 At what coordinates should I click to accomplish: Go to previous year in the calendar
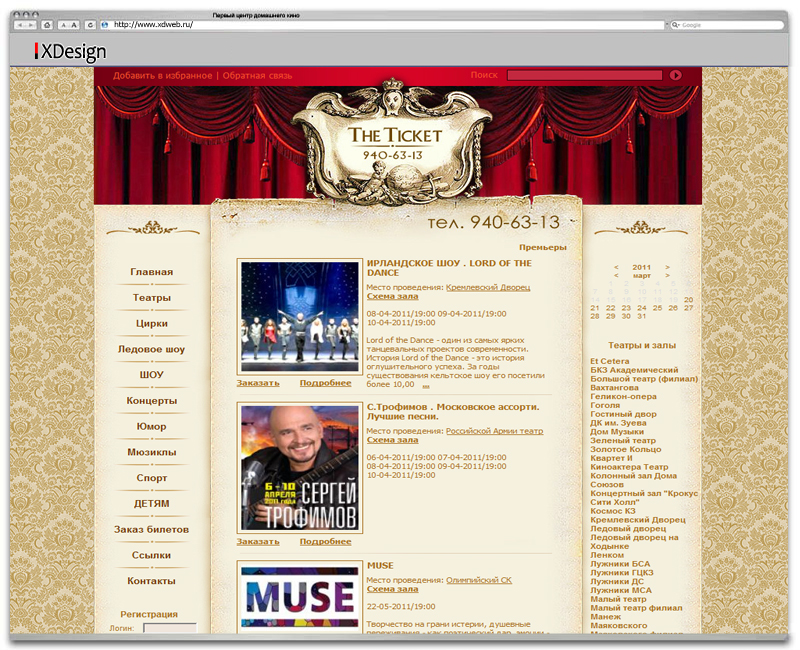point(616,267)
